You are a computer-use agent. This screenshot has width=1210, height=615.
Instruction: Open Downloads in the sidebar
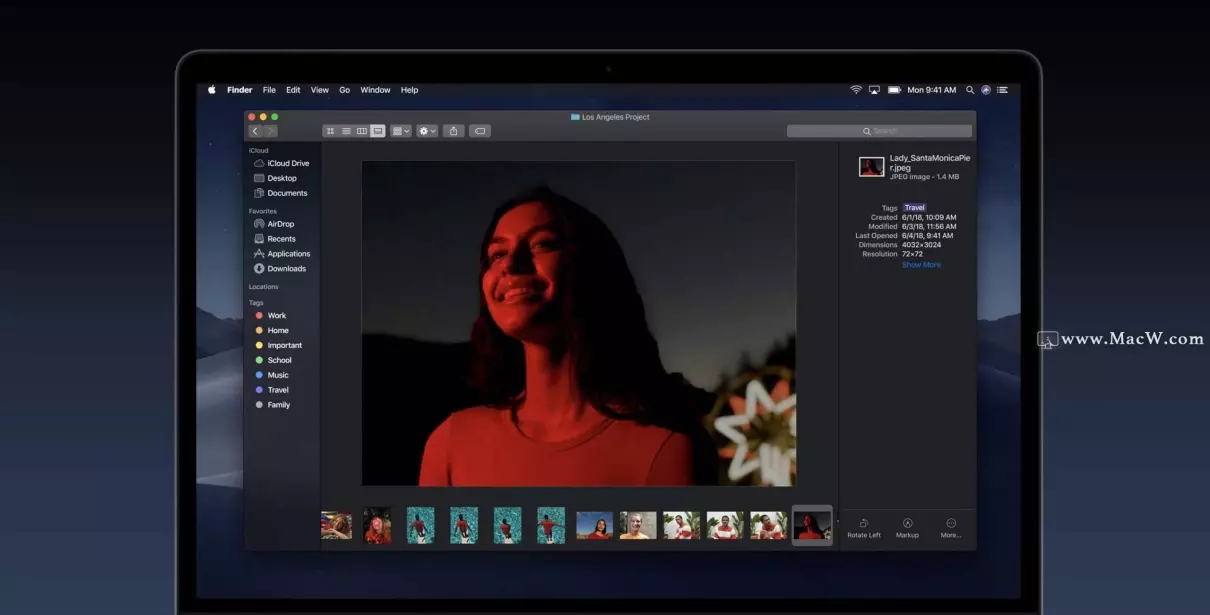pos(280,269)
